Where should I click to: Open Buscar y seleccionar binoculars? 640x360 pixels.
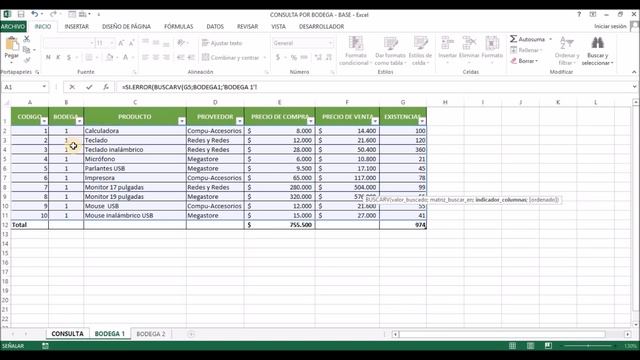point(598,51)
